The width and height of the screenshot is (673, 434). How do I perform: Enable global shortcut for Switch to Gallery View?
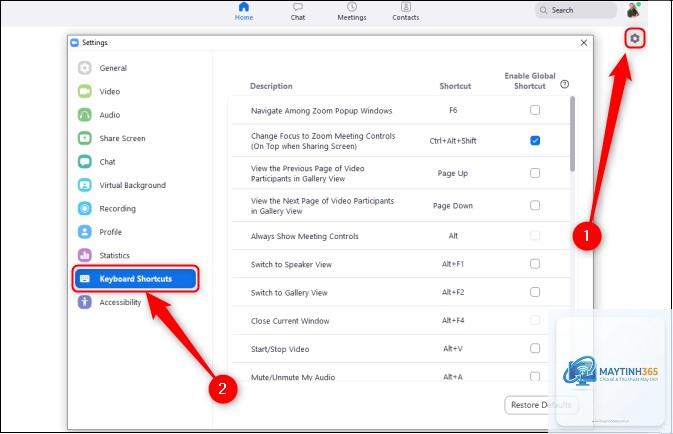535,292
